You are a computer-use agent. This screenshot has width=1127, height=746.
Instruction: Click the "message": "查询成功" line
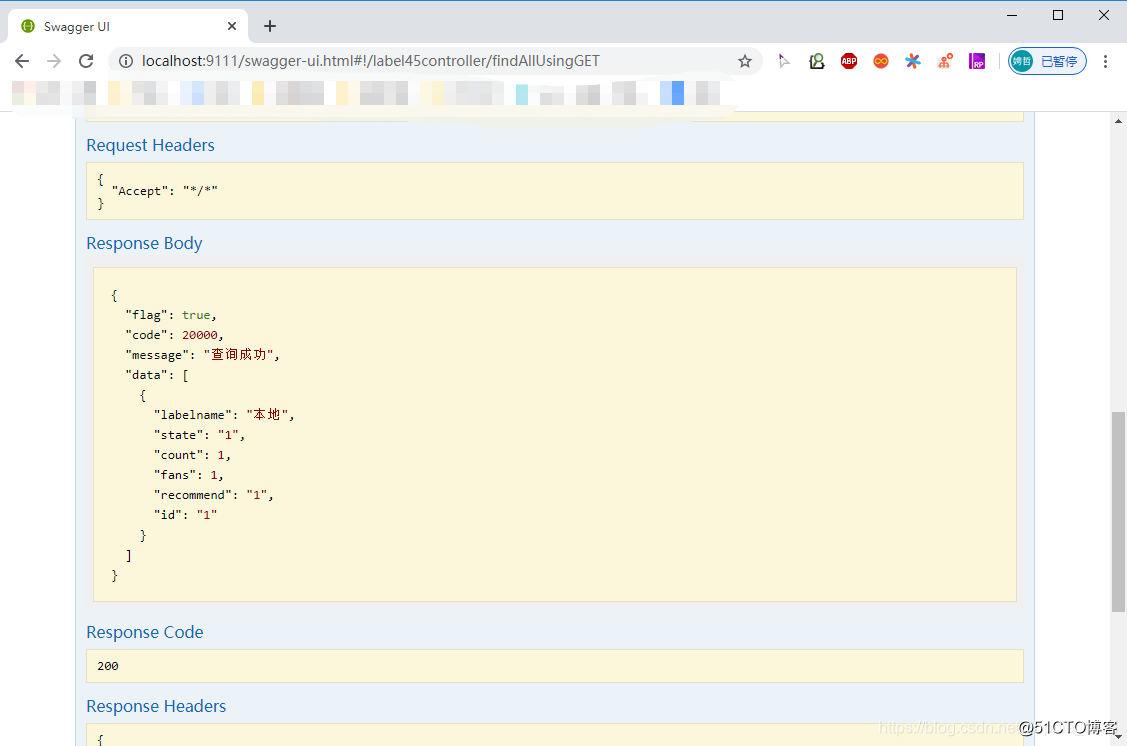[202, 355]
